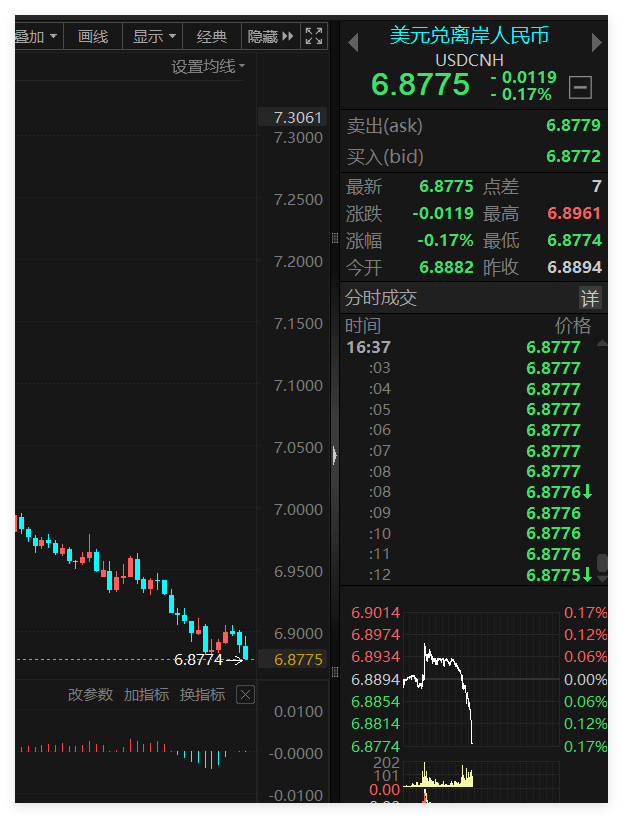Click 换指标 to change the indicator
Screen dimensions: 623x818
[202, 695]
